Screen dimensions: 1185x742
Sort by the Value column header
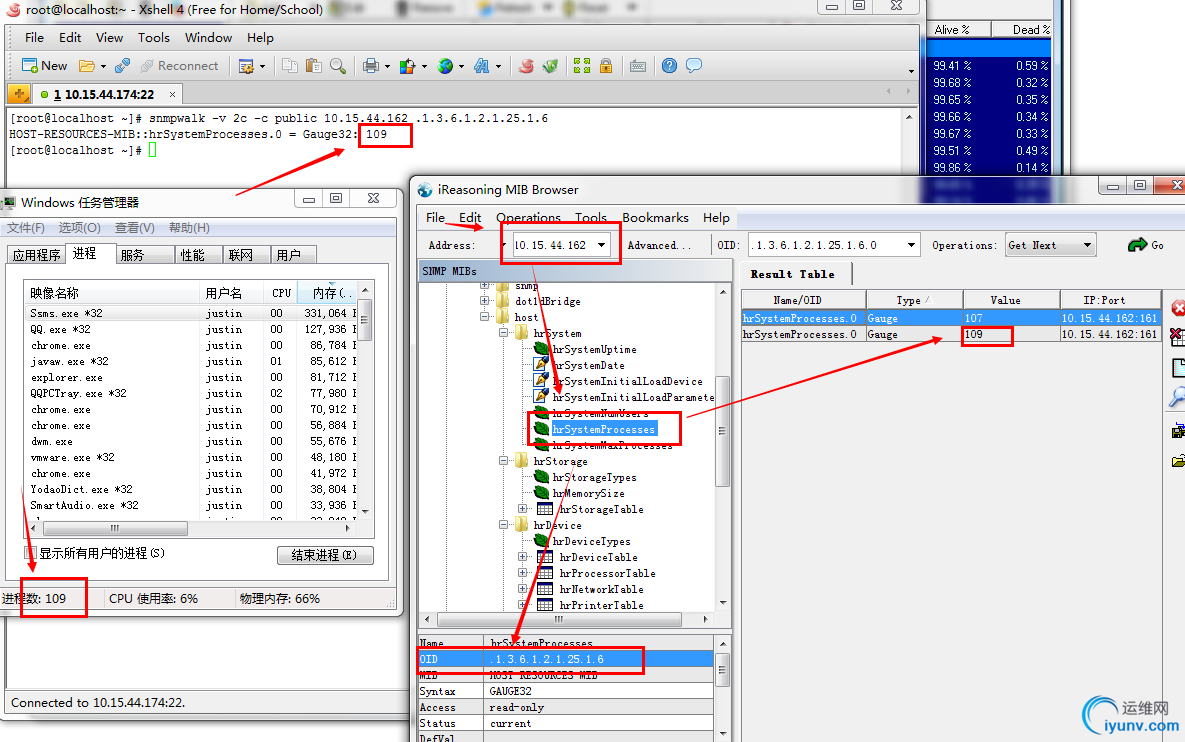(x=1011, y=300)
